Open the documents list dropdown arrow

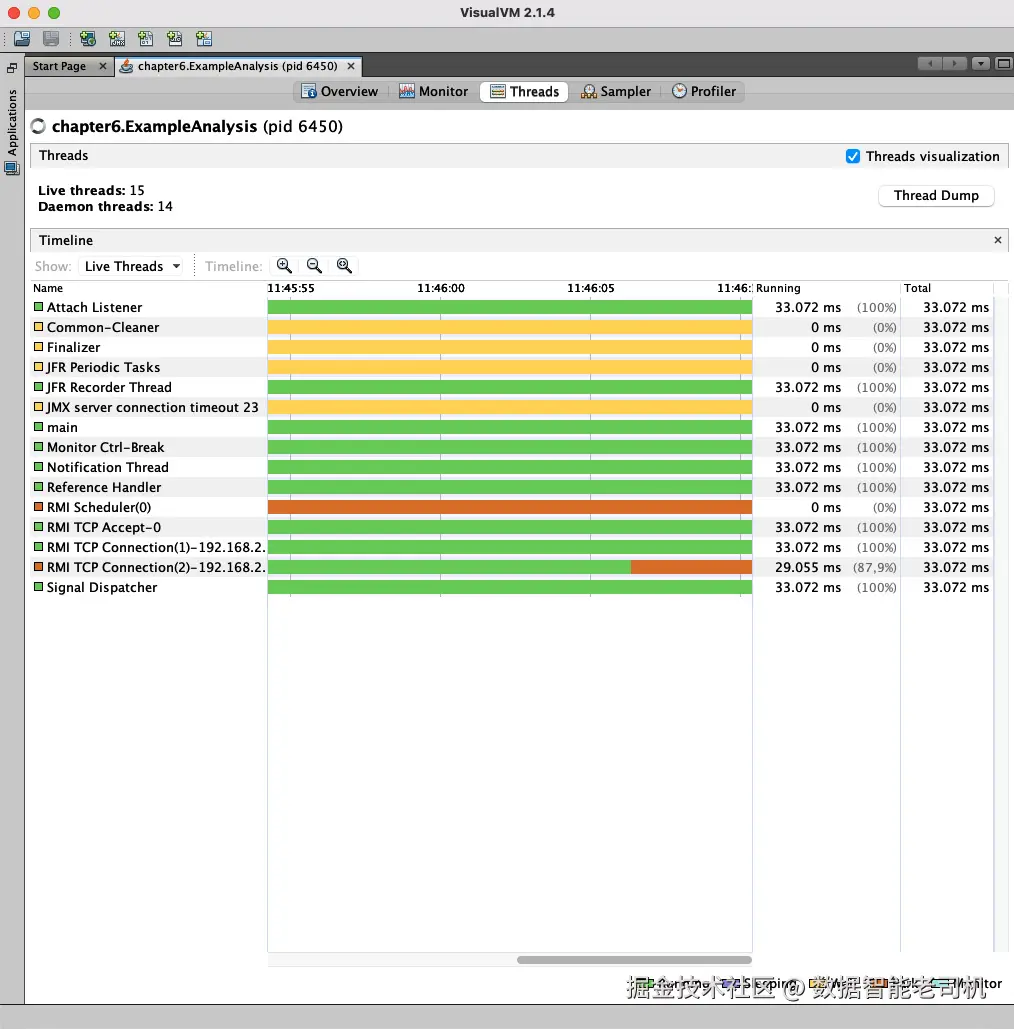tap(981, 64)
